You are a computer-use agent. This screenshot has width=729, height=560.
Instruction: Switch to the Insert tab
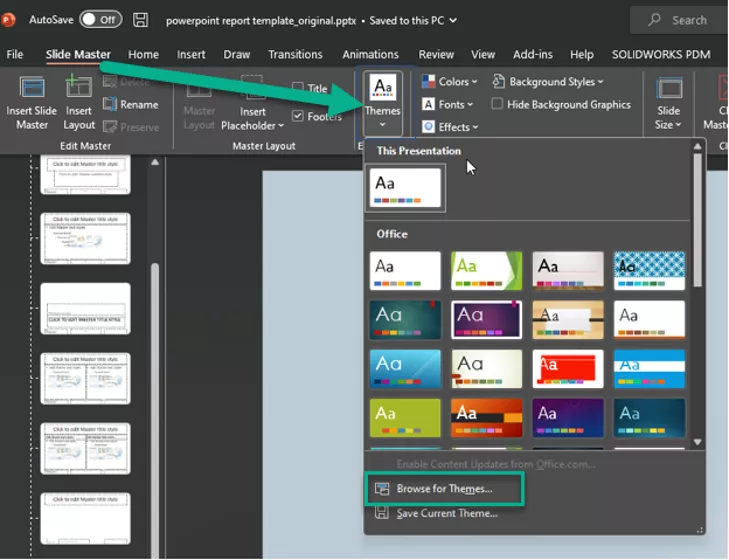coord(191,54)
